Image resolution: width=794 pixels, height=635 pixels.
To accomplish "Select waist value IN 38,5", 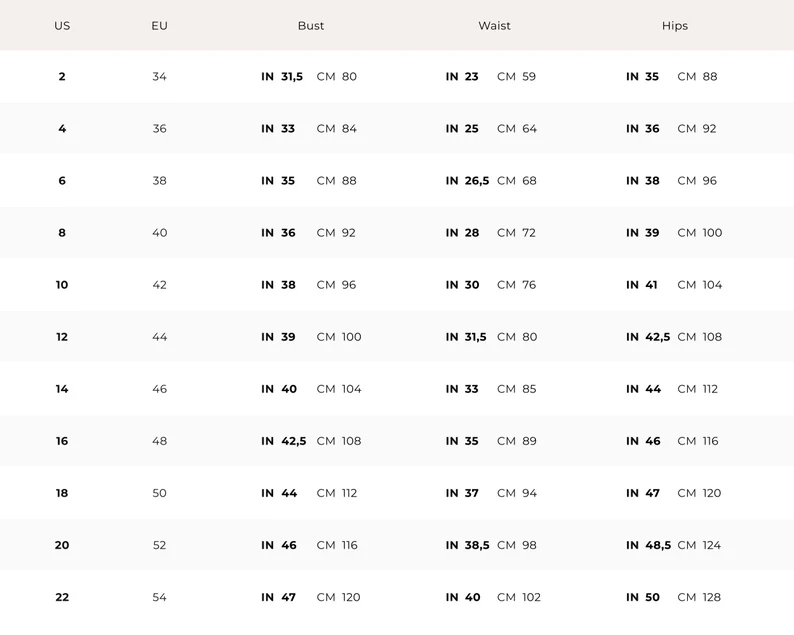I will pos(468,545).
